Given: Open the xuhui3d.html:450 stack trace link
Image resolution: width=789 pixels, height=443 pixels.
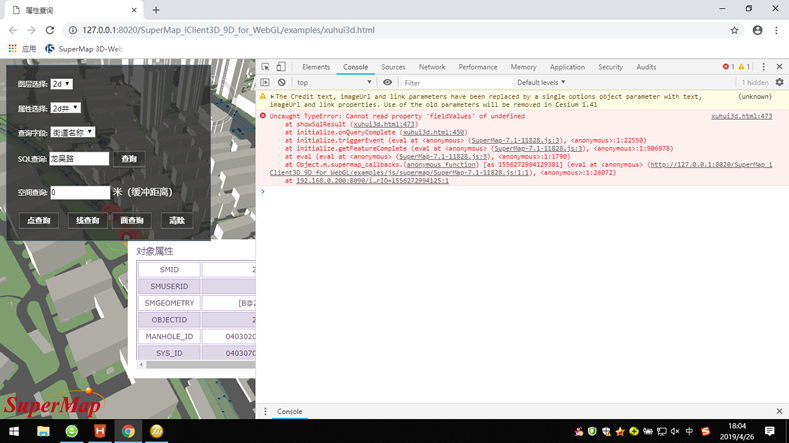Looking at the screenshot, I should tap(433, 132).
